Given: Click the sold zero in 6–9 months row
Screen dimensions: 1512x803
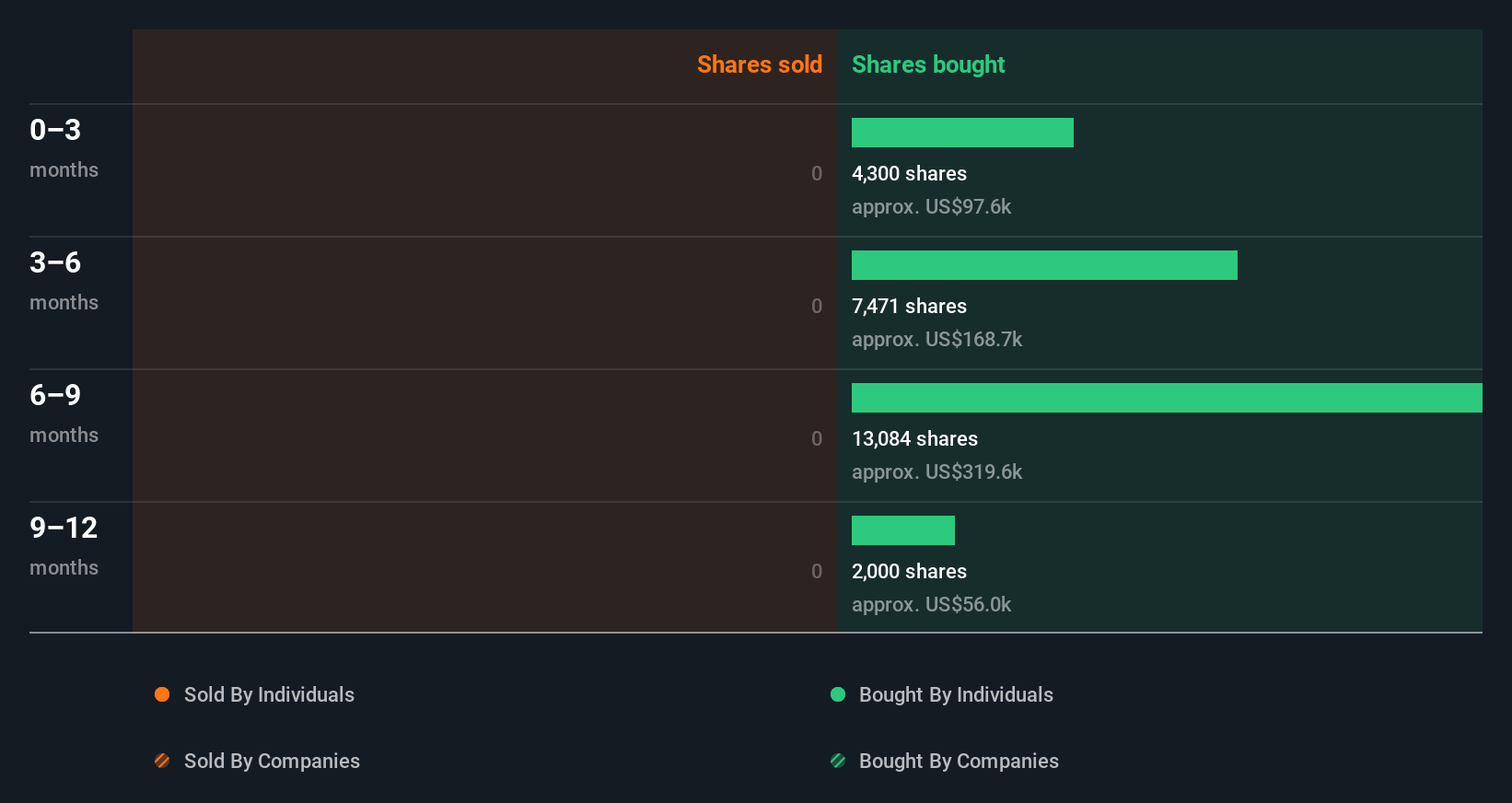Looking at the screenshot, I should tap(816, 438).
